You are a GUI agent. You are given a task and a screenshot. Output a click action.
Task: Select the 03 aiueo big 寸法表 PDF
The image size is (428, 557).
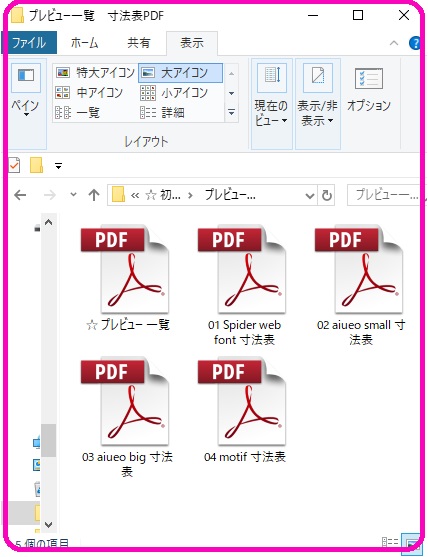[x=127, y=417]
